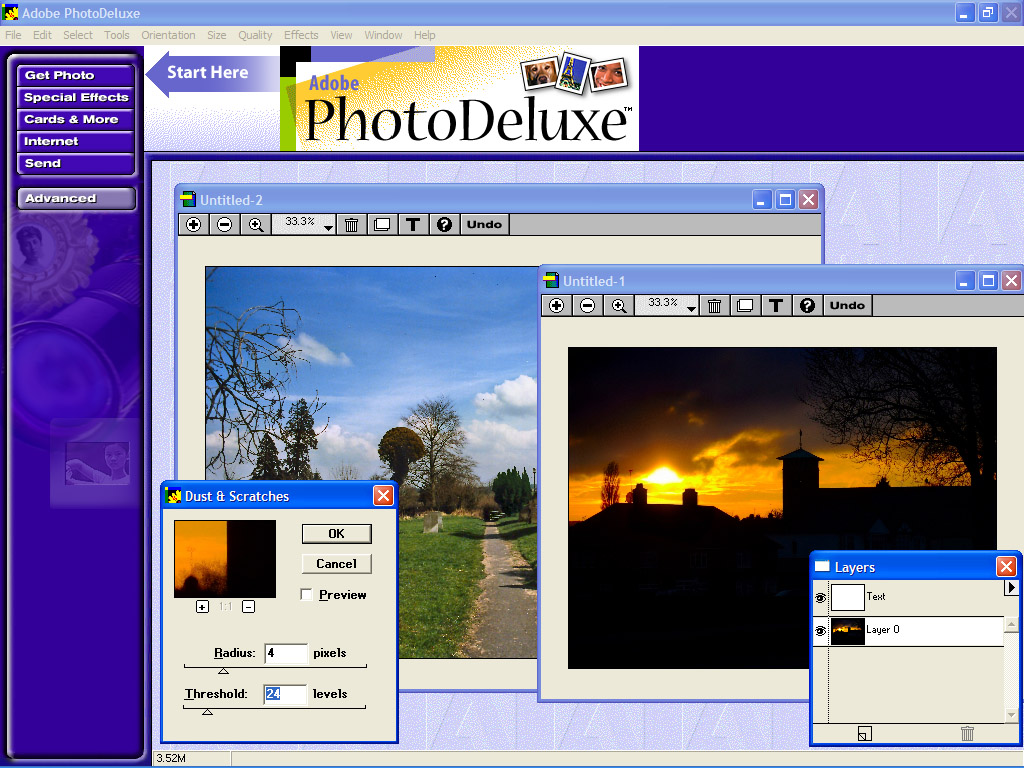Zoom out the Dust & Scratches preview
The width and height of the screenshot is (1024, 768).
point(248,607)
